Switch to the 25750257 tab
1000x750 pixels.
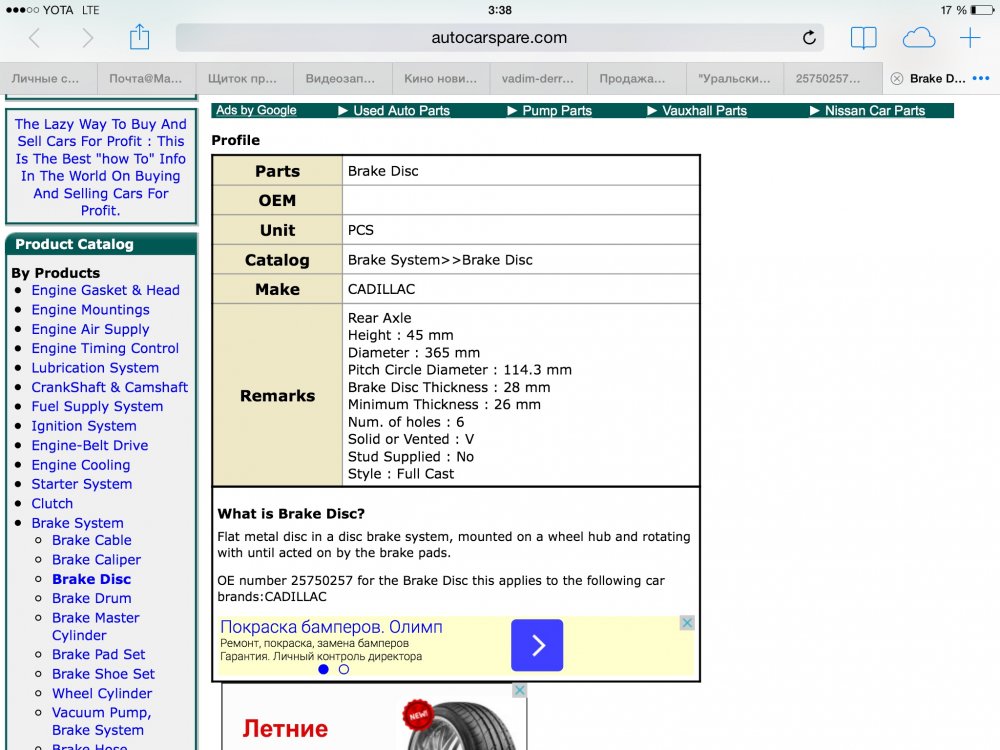pos(833,78)
